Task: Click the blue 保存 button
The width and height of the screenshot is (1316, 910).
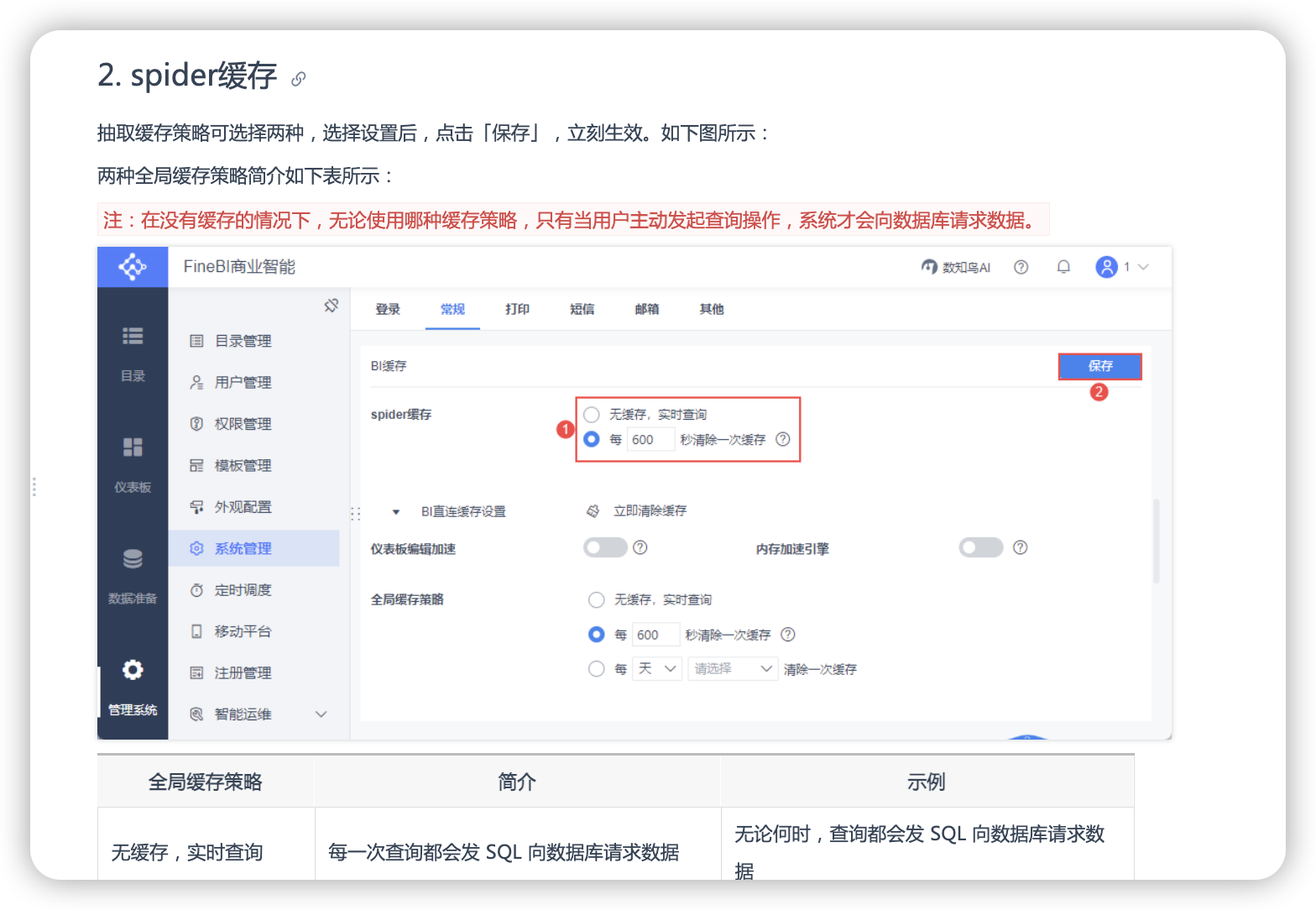Action: [1100, 366]
